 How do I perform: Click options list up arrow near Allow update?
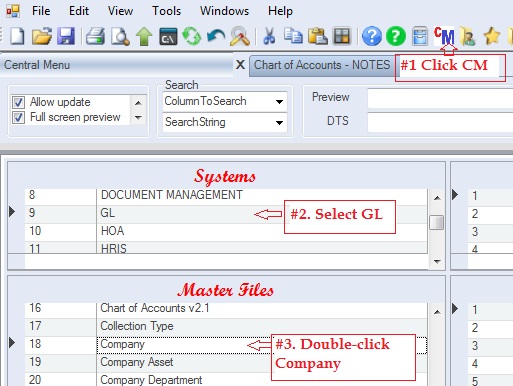pyautogui.click(x=138, y=103)
